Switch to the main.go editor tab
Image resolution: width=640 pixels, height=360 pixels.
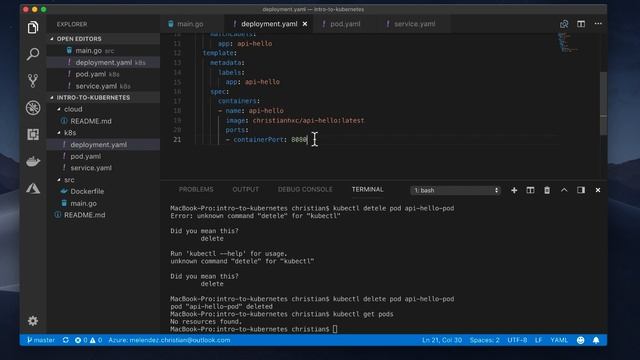point(190,24)
